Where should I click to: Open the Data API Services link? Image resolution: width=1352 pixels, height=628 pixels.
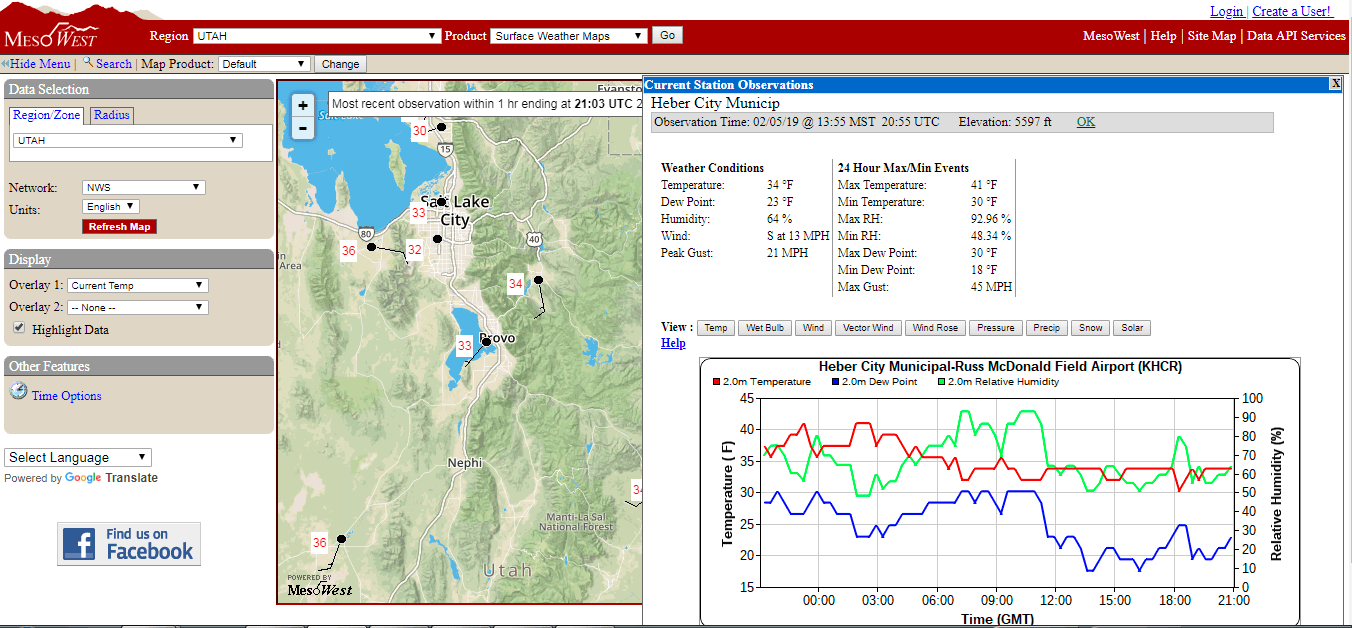[x=1296, y=36]
